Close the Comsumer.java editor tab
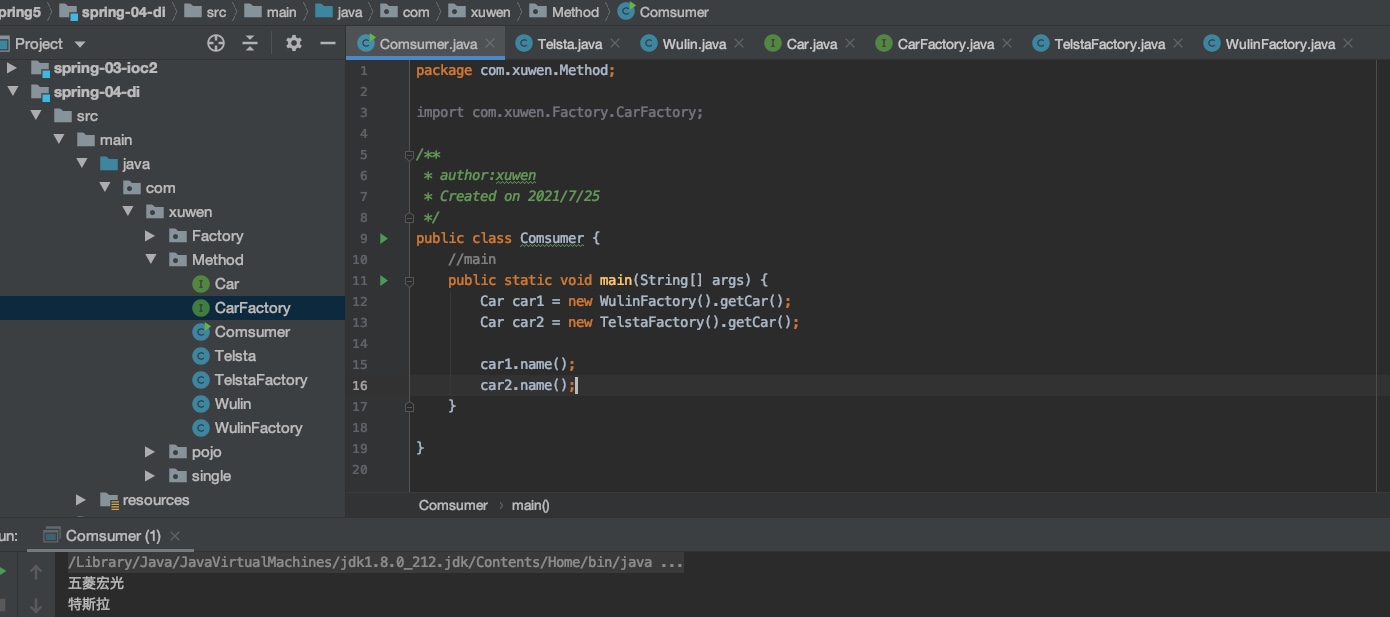The width and height of the screenshot is (1390, 617). (x=490, y=44)
